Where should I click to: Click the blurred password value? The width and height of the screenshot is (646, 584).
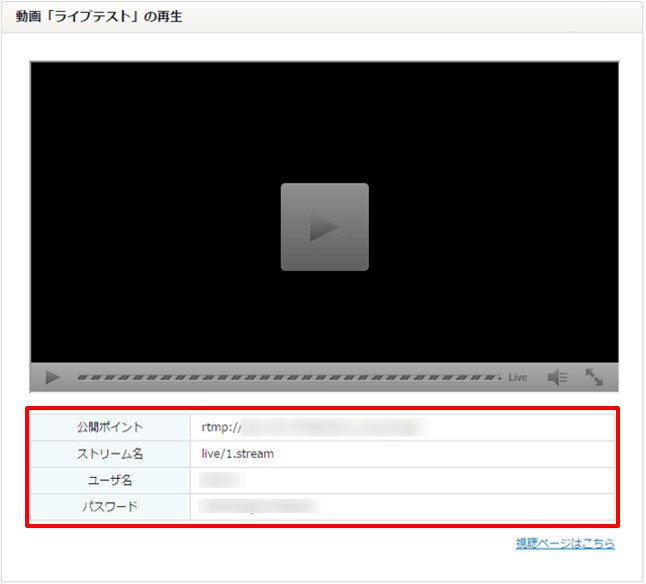[x=258, y=506]
